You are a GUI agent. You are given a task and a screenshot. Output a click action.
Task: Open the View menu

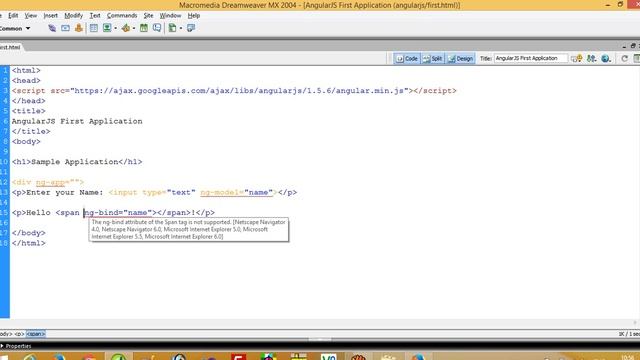[x=31, y=16]
